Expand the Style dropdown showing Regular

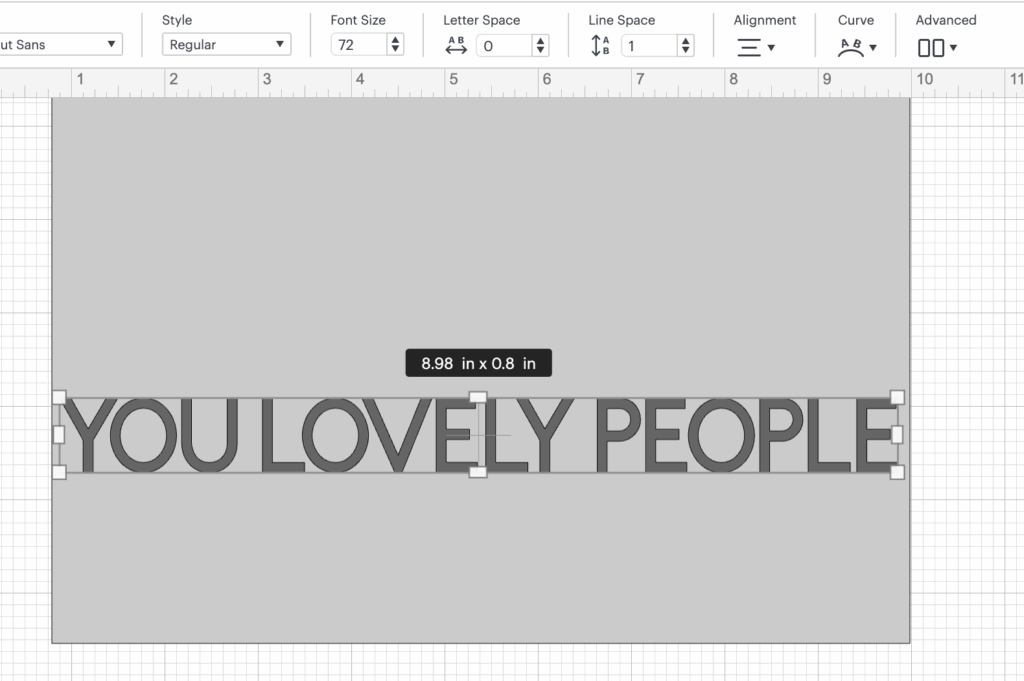[226, 45]
